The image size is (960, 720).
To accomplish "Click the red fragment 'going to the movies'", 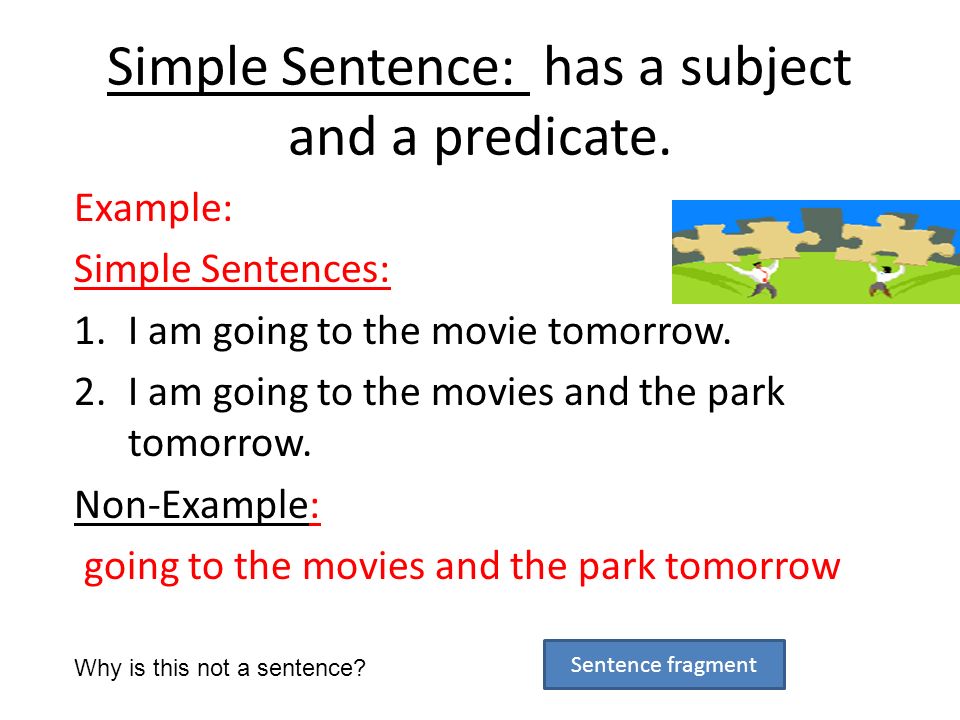I will tap(253, 566).
